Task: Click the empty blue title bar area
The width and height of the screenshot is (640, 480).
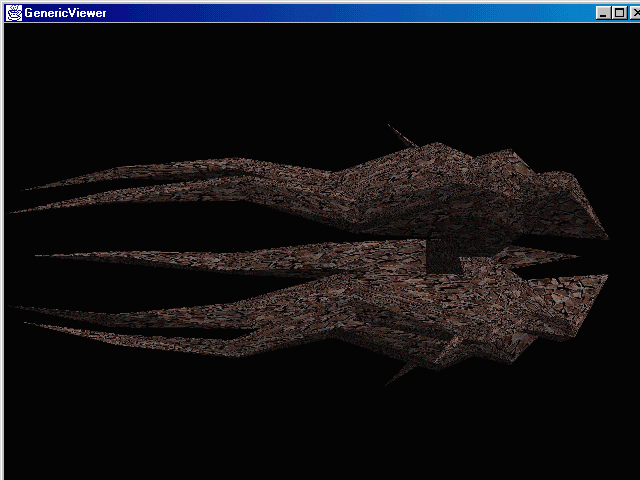Action: [x=350, y=13]
